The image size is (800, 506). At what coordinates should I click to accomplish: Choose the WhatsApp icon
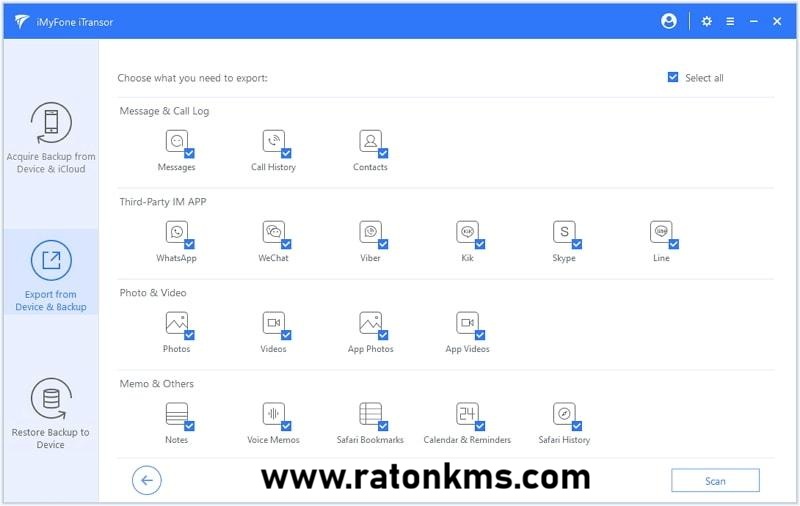pyautogui.click(x=177, y=232)
